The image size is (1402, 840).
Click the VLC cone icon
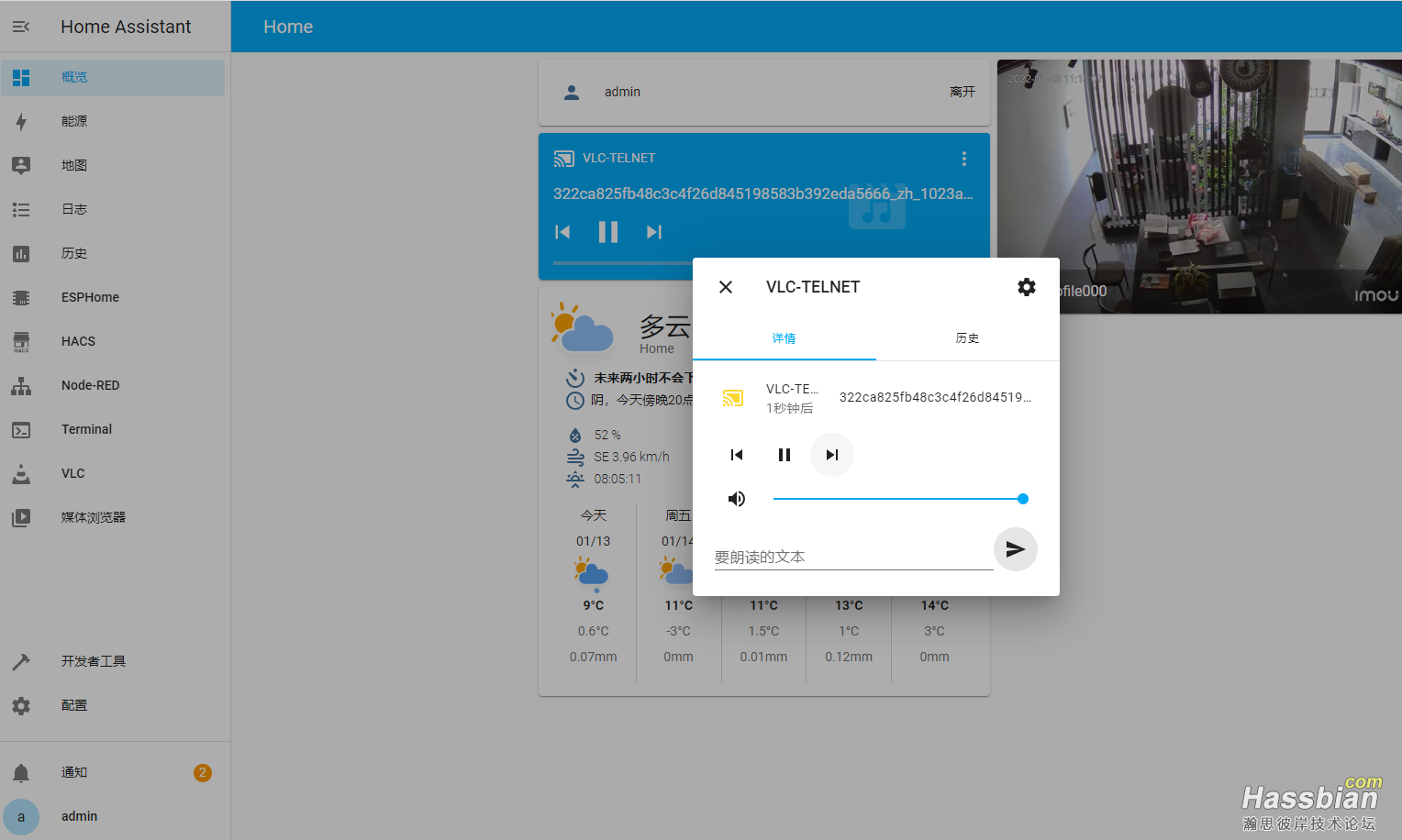[x=21, y=473]
